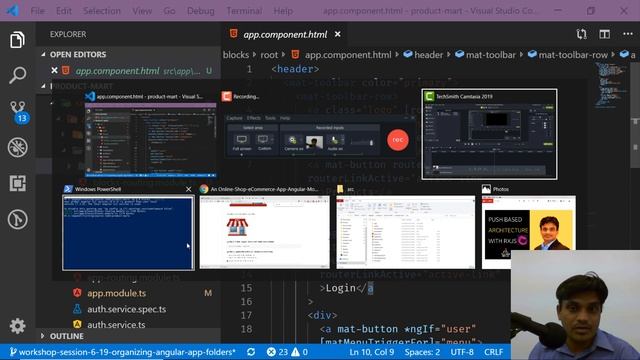The width and height of the screenshot is (640, 360).
Task: Close app.component.html in Open Editors list
Action: coord(54,71)
